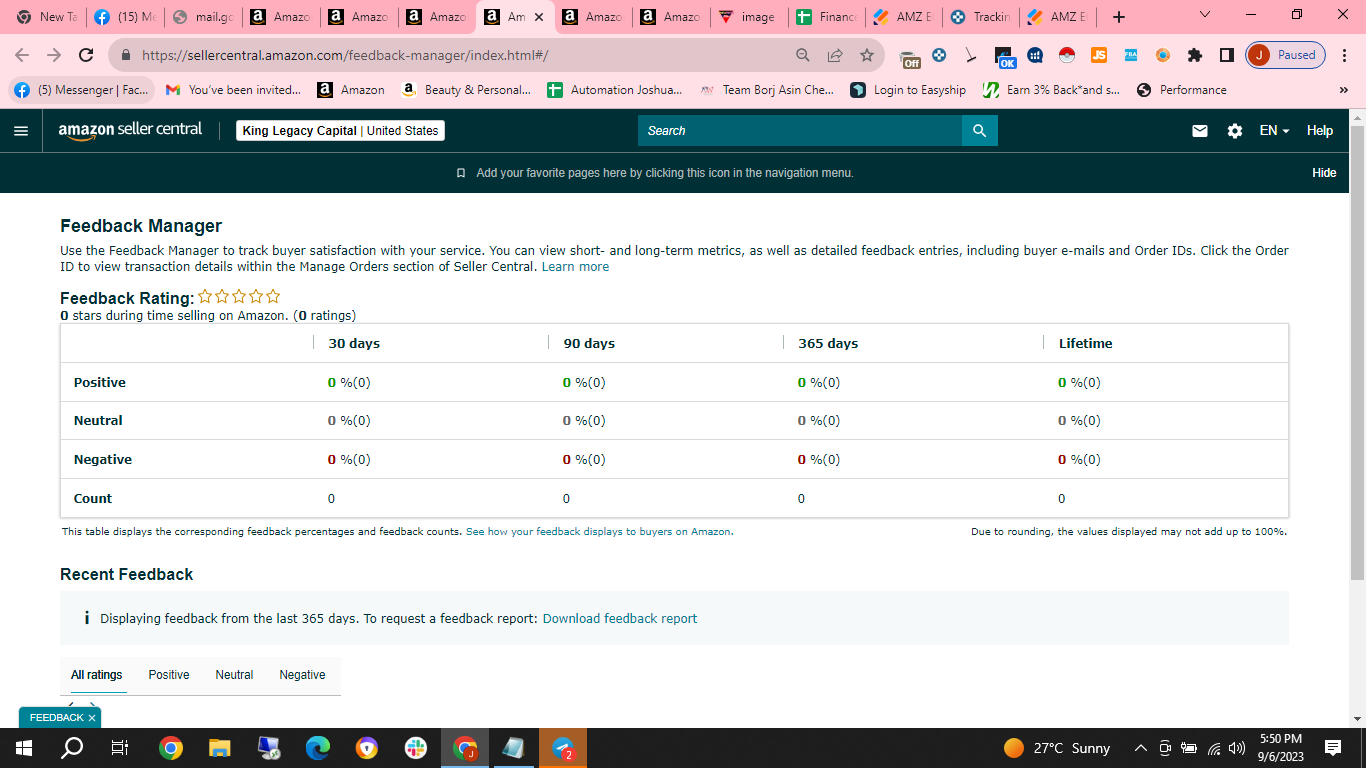1366x768 pixels.
Task: Open the Pokeball extension icon
Action: (1067, 55)
